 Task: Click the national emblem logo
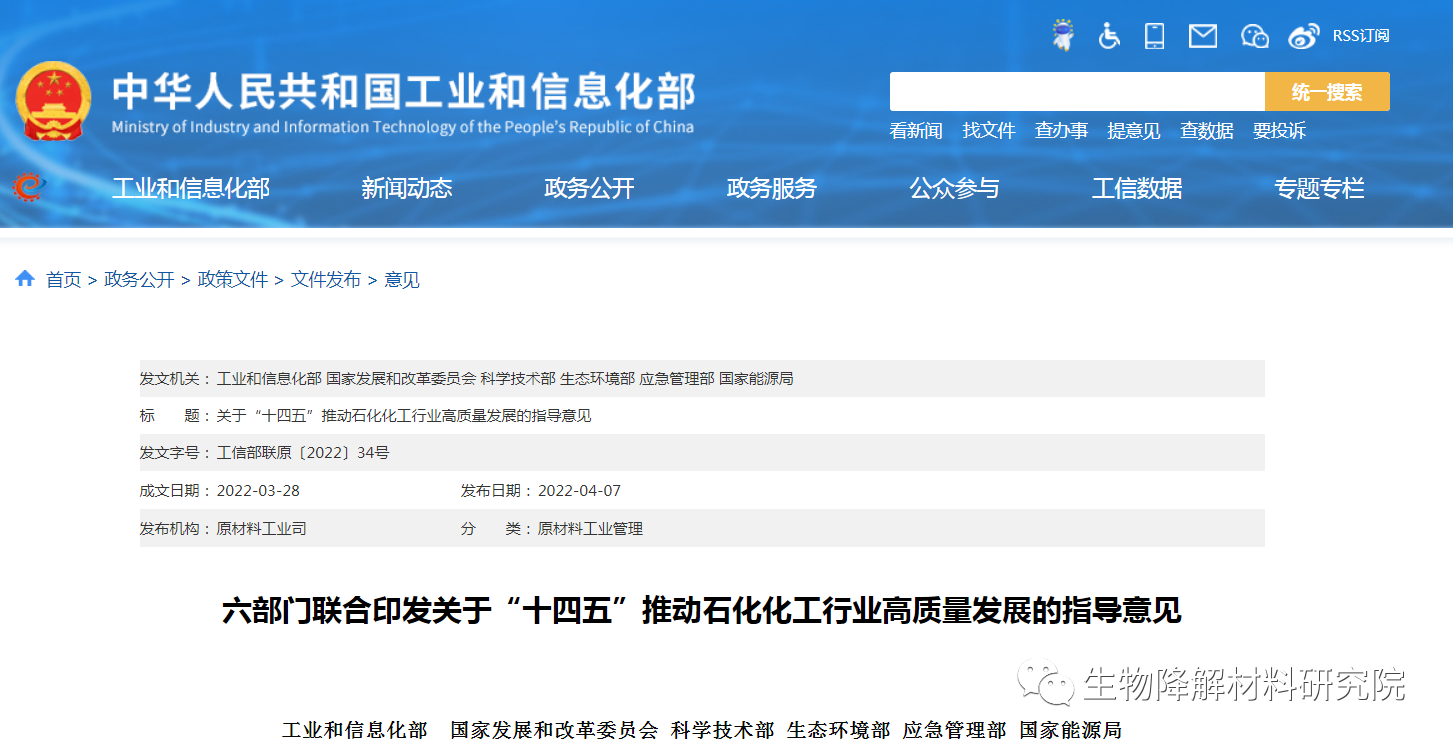click(x=53, y=101)
